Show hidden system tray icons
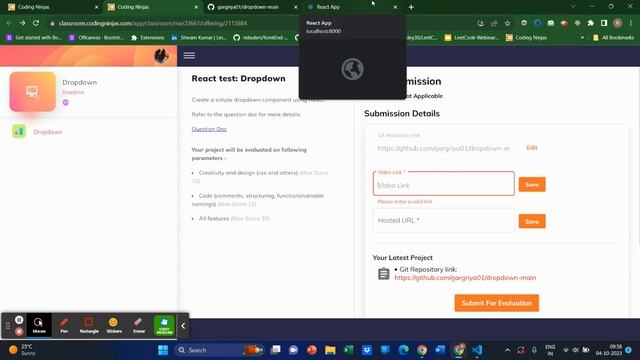Image resolution: width=640 pixels, height=360 pixels. tap(507, 350)
